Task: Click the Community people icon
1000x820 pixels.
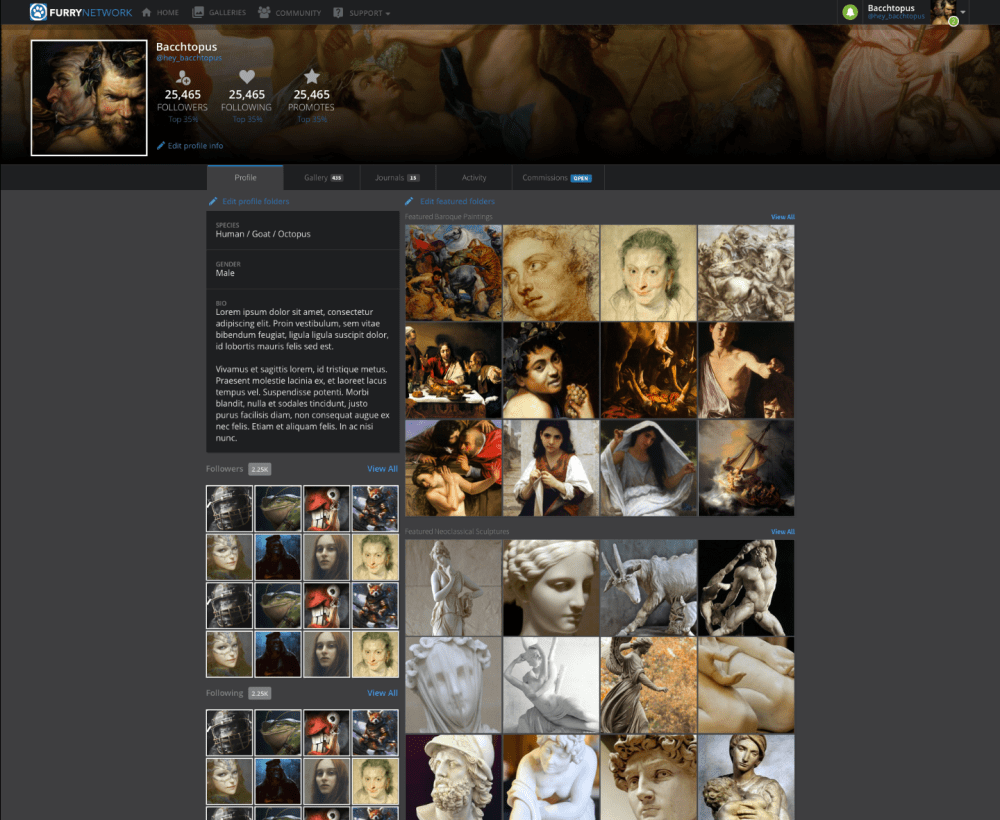Action: coord(264,13)
